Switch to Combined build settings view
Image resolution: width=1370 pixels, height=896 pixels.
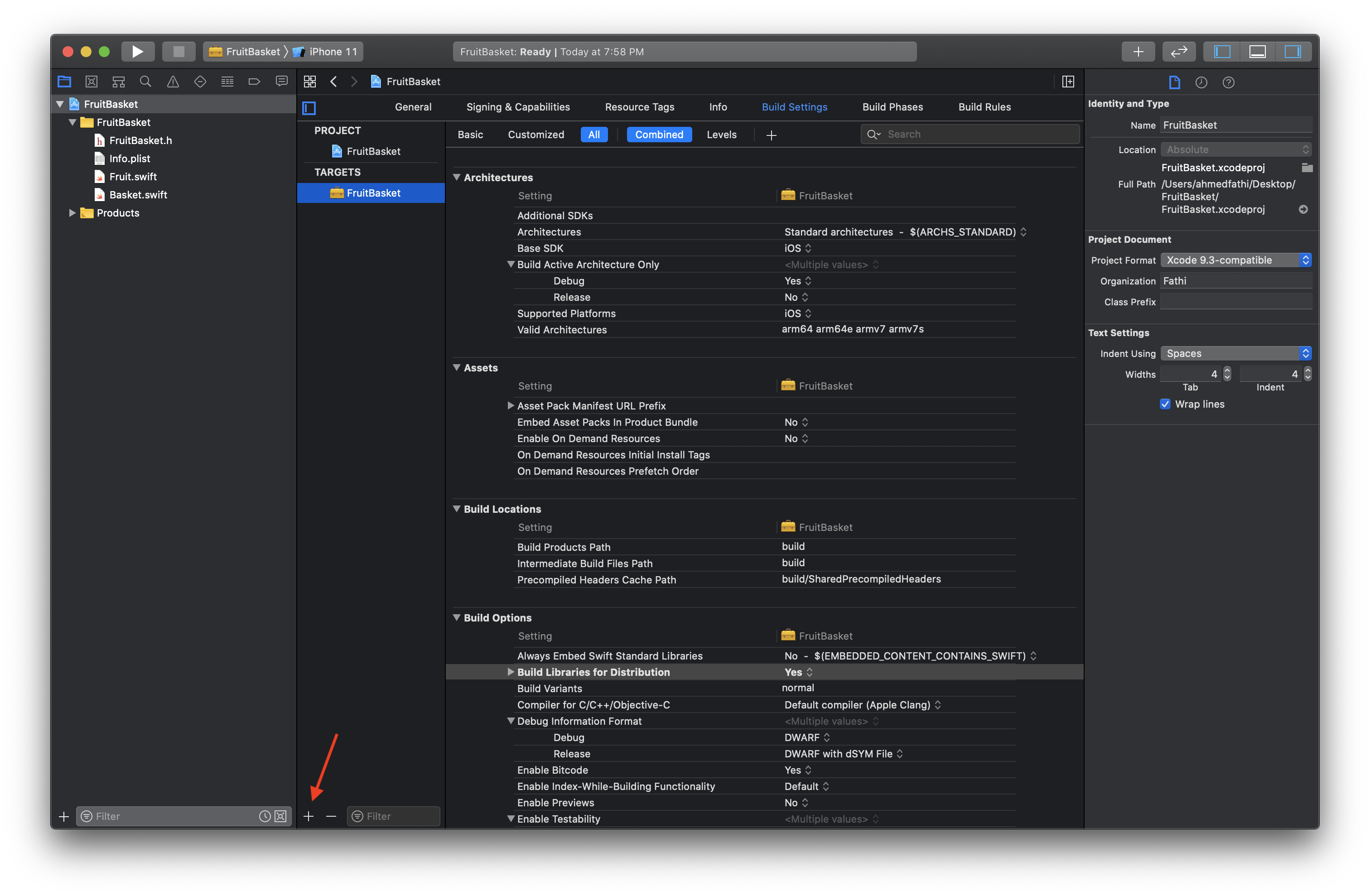[x=659, y=135]
